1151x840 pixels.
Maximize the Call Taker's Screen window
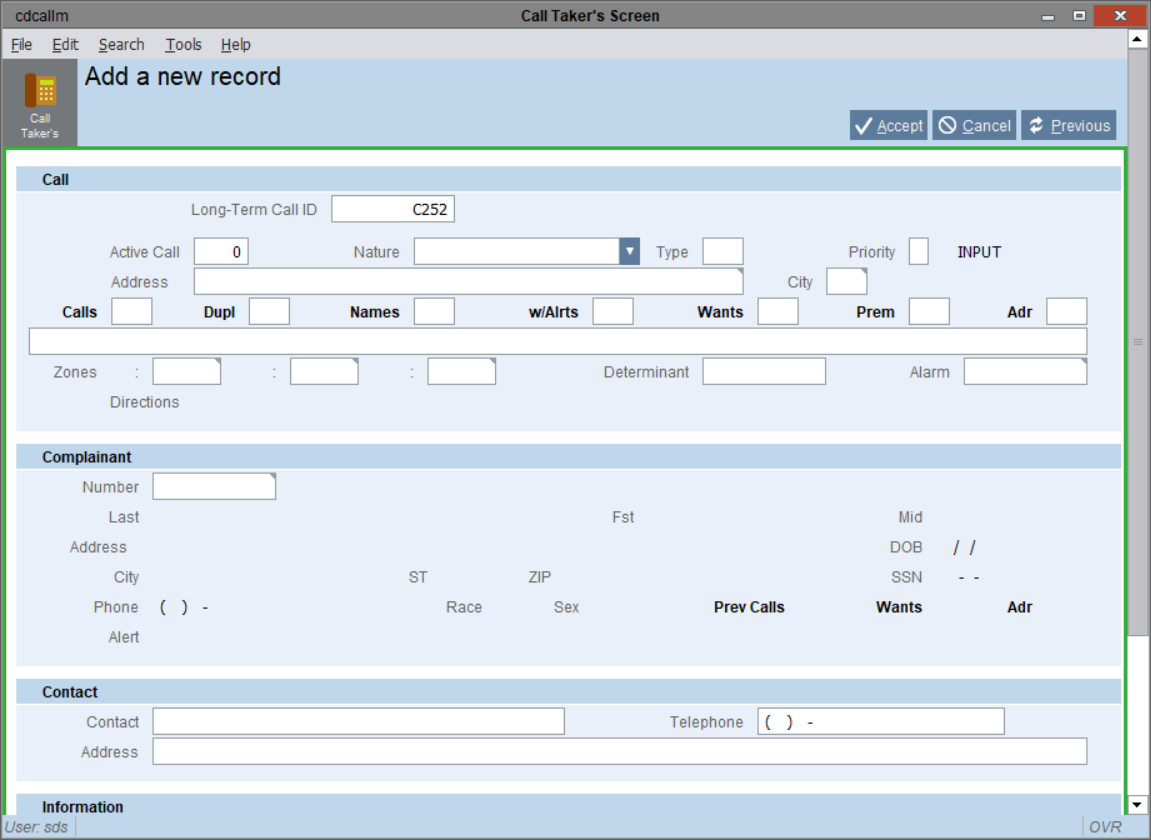pos(1078,15)
